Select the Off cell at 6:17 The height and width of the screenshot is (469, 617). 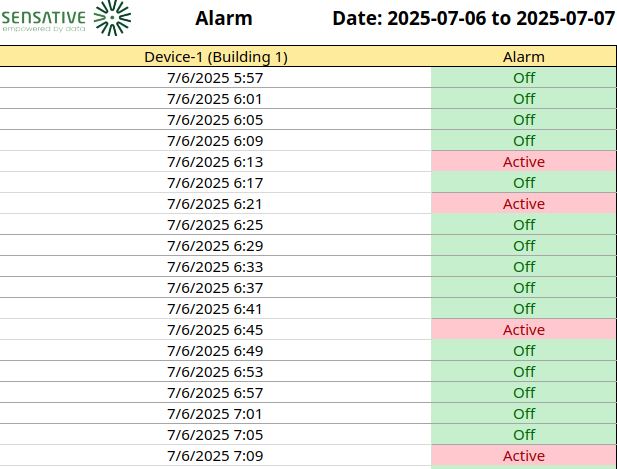pos(523,182)
